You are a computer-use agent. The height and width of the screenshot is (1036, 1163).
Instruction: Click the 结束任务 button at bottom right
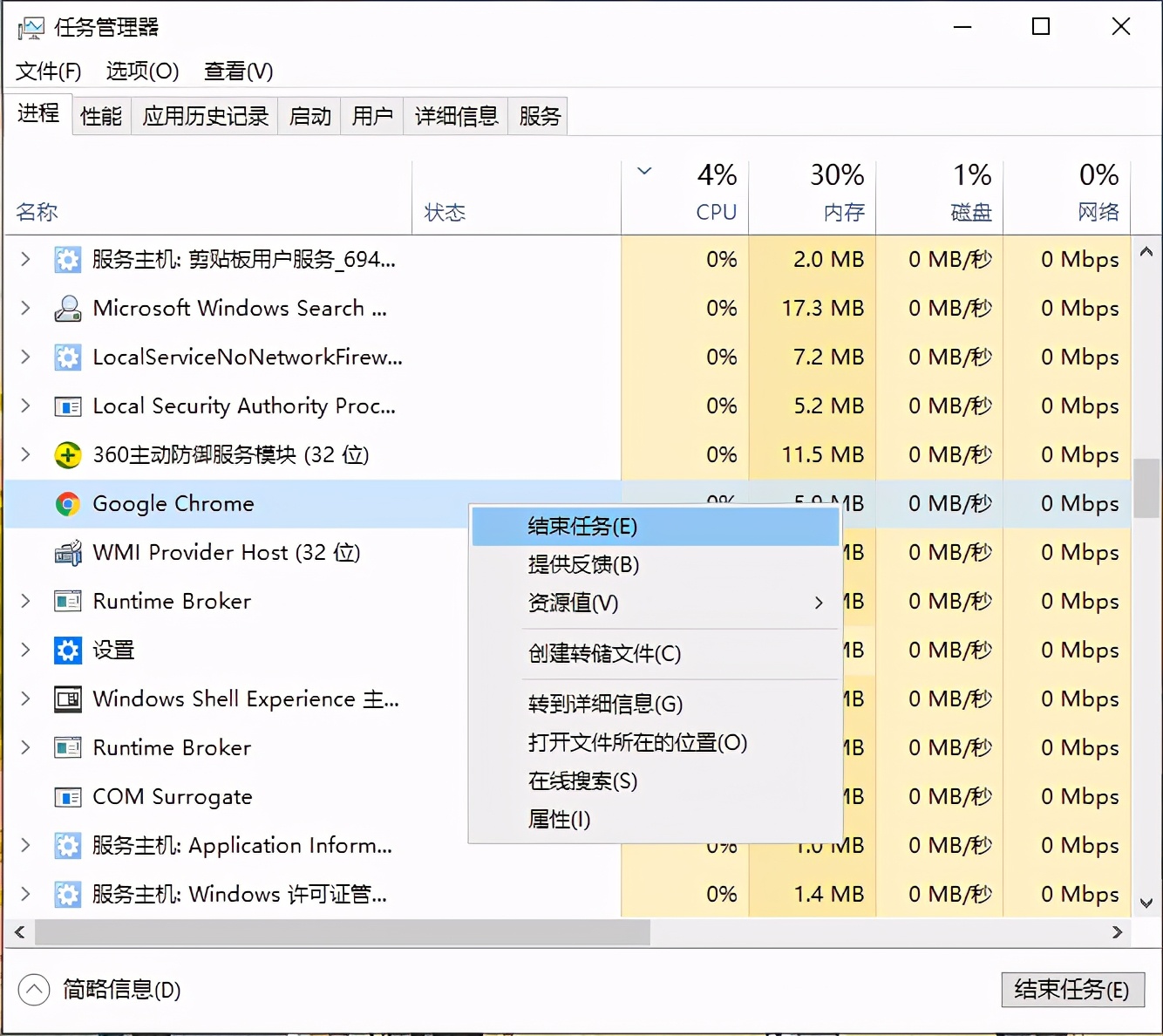click(1072, 990)
